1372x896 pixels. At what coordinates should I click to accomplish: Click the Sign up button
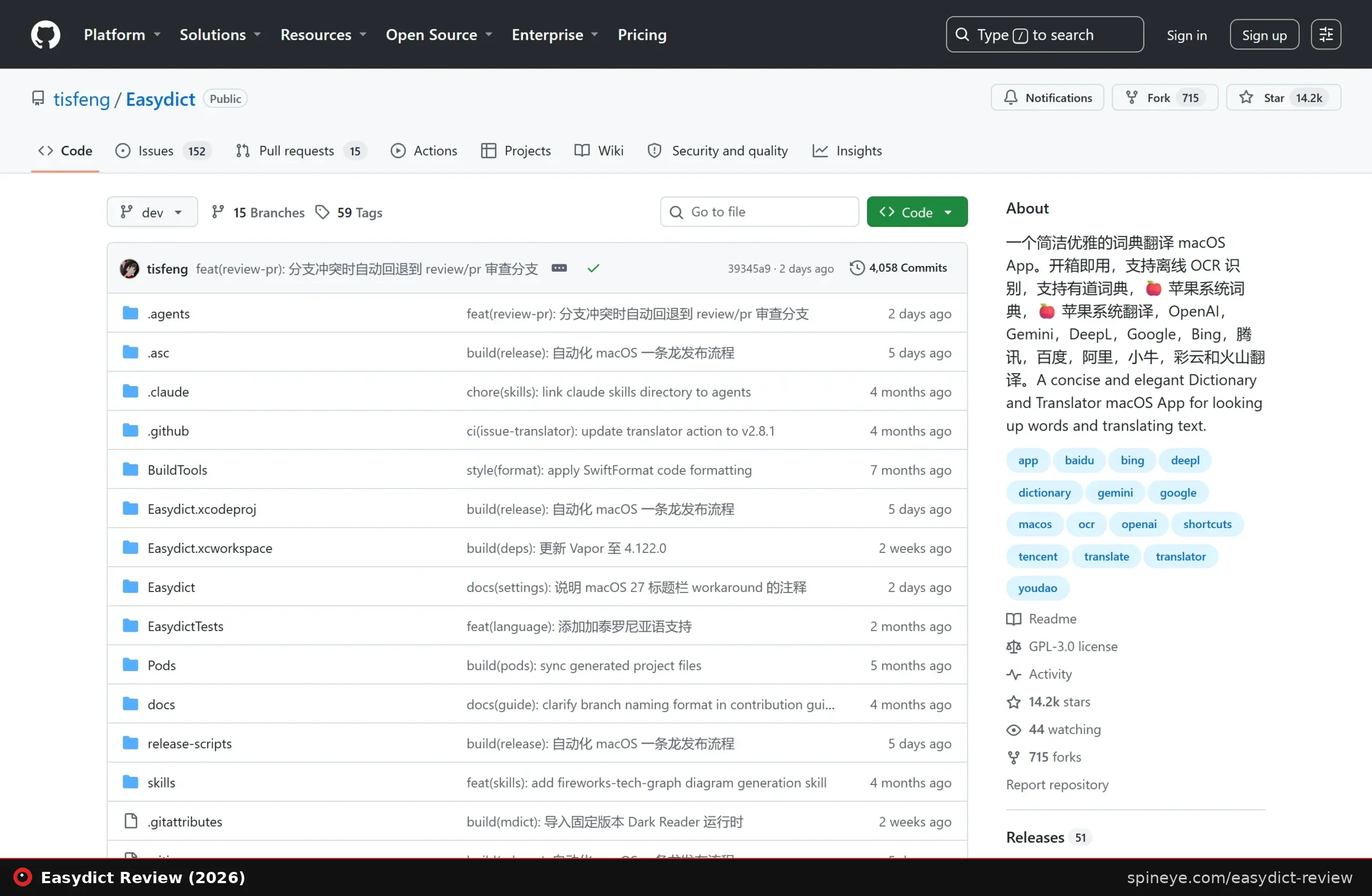(1264, 35)
